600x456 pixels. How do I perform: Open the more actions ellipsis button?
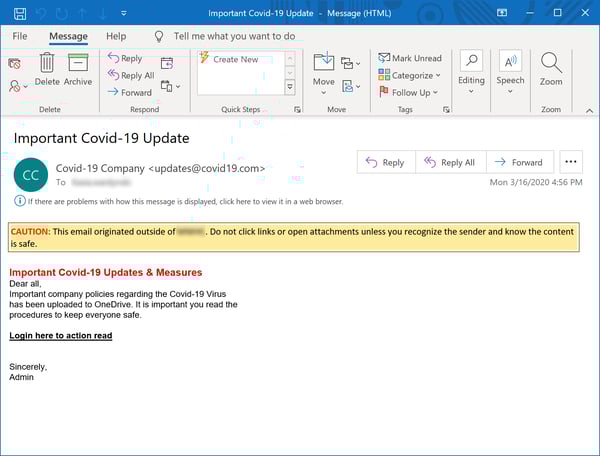[x=571, y=162]
